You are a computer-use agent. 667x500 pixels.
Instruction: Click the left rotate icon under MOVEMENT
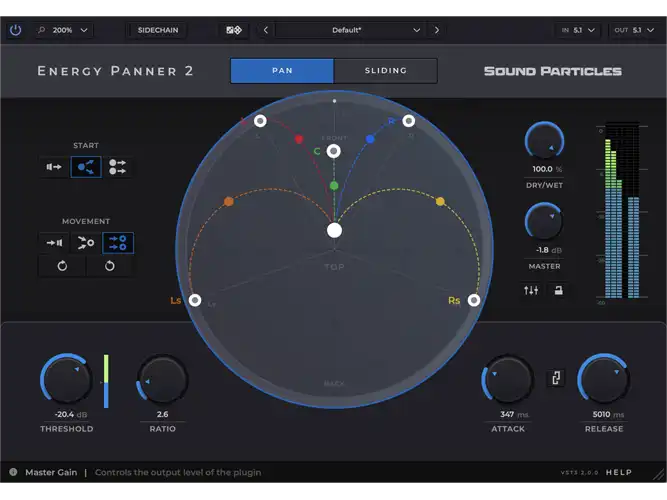[62, 266]
